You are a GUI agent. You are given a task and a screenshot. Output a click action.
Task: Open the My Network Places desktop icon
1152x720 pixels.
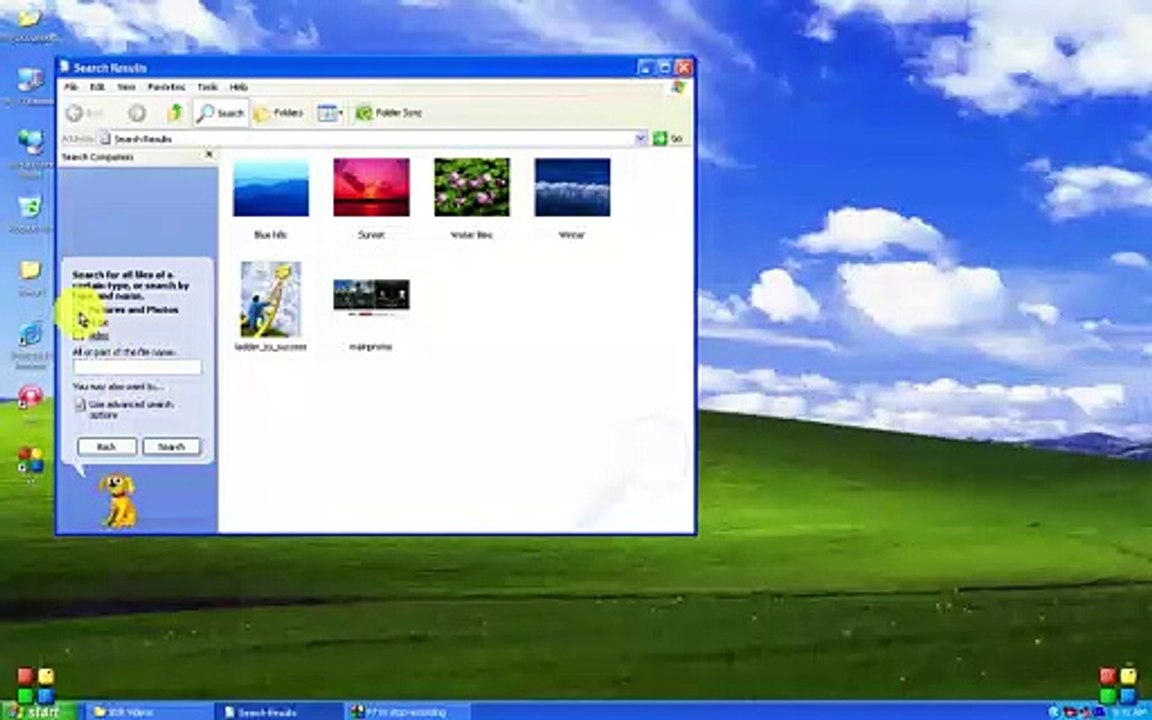[30, 143]
